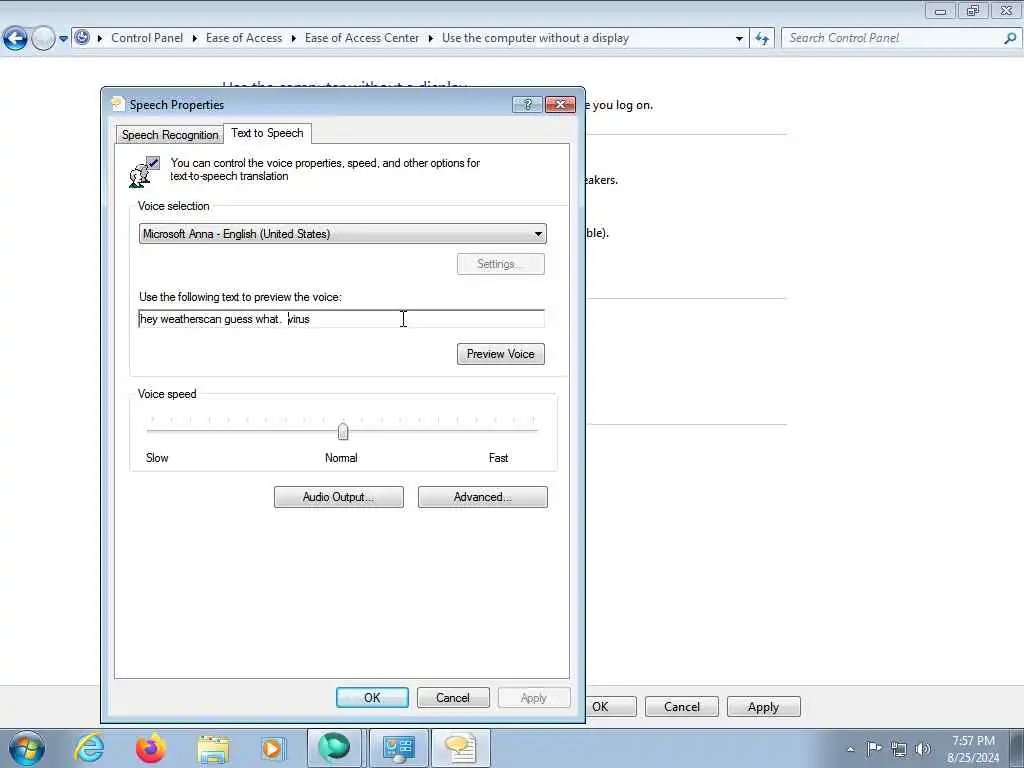The image size is (1024, 768).
Task: Go back with the blue Back arrow
Action: (x=15, y=39)
